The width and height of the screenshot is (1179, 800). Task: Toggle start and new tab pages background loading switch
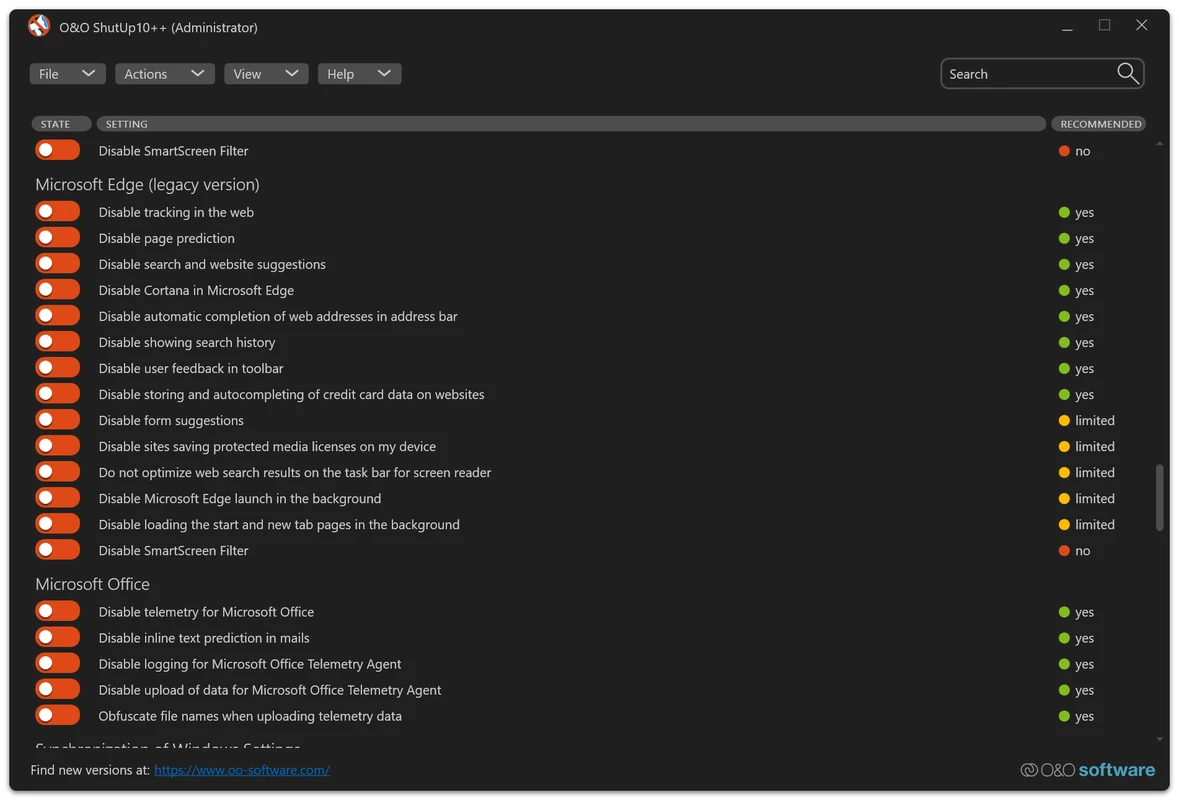click(x=57, y=524)
